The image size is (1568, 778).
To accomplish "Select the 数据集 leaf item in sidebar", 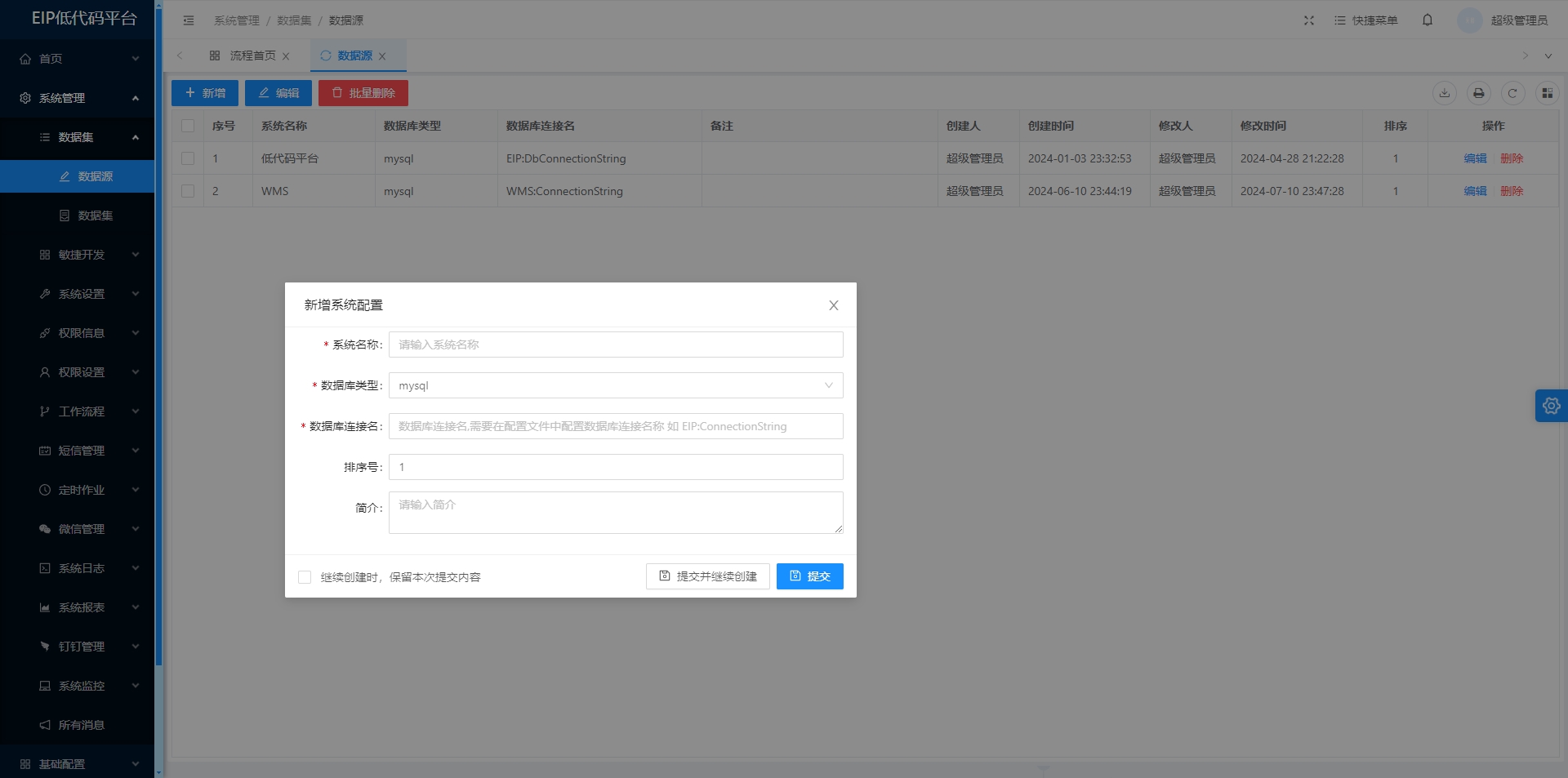I will click(x=78, y=216).
